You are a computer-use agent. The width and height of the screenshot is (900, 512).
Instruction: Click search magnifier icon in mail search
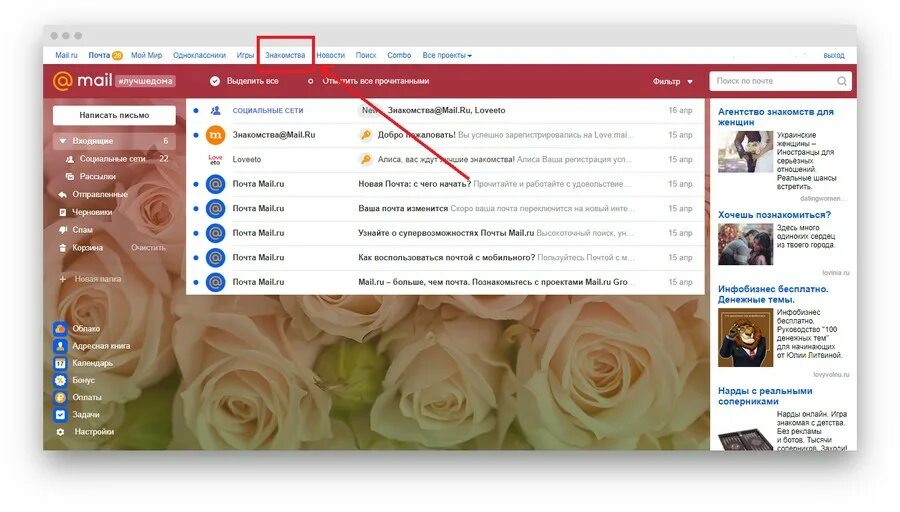pos(841,81)
